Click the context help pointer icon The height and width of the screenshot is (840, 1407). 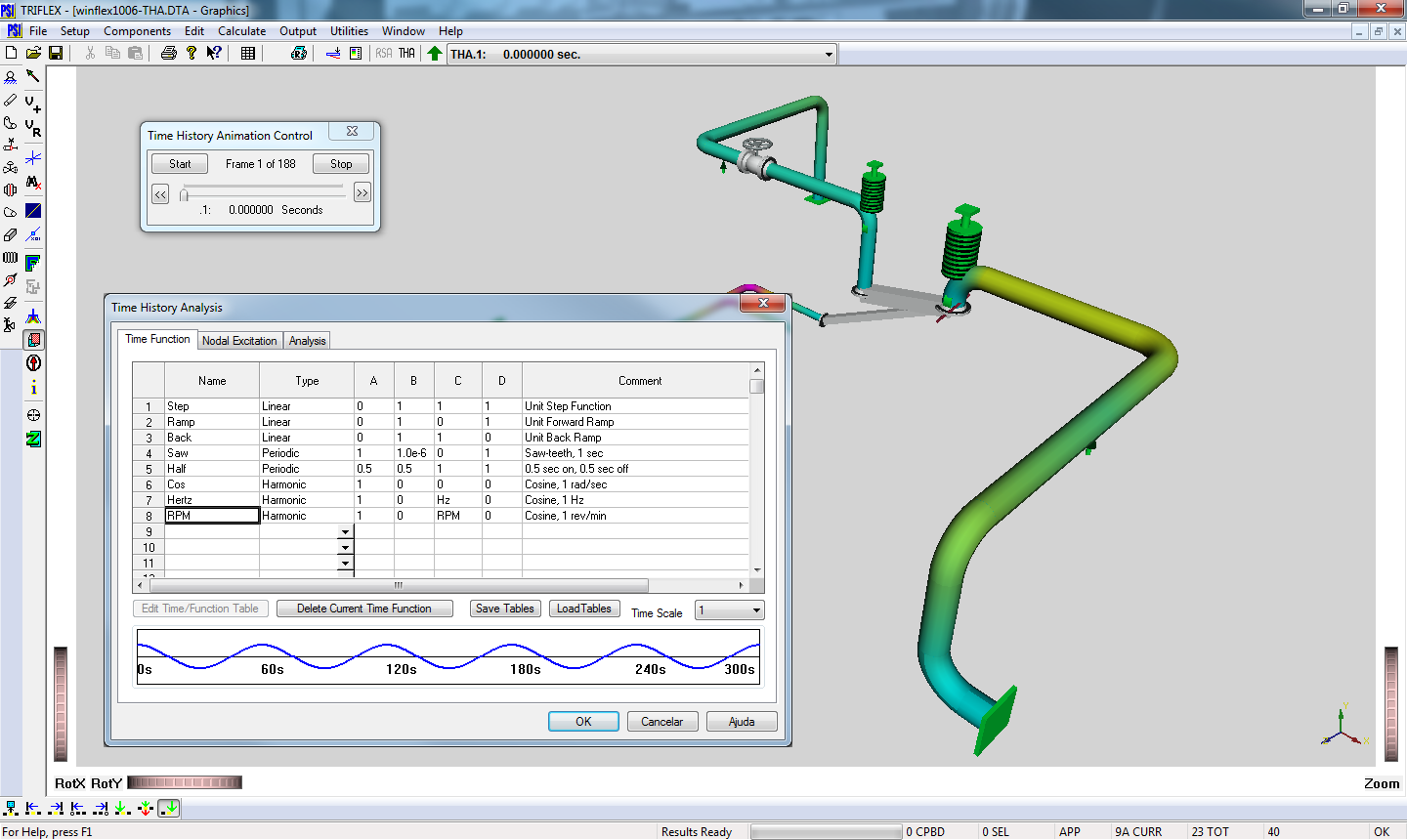pyautogui.click(x=214, y=53)
